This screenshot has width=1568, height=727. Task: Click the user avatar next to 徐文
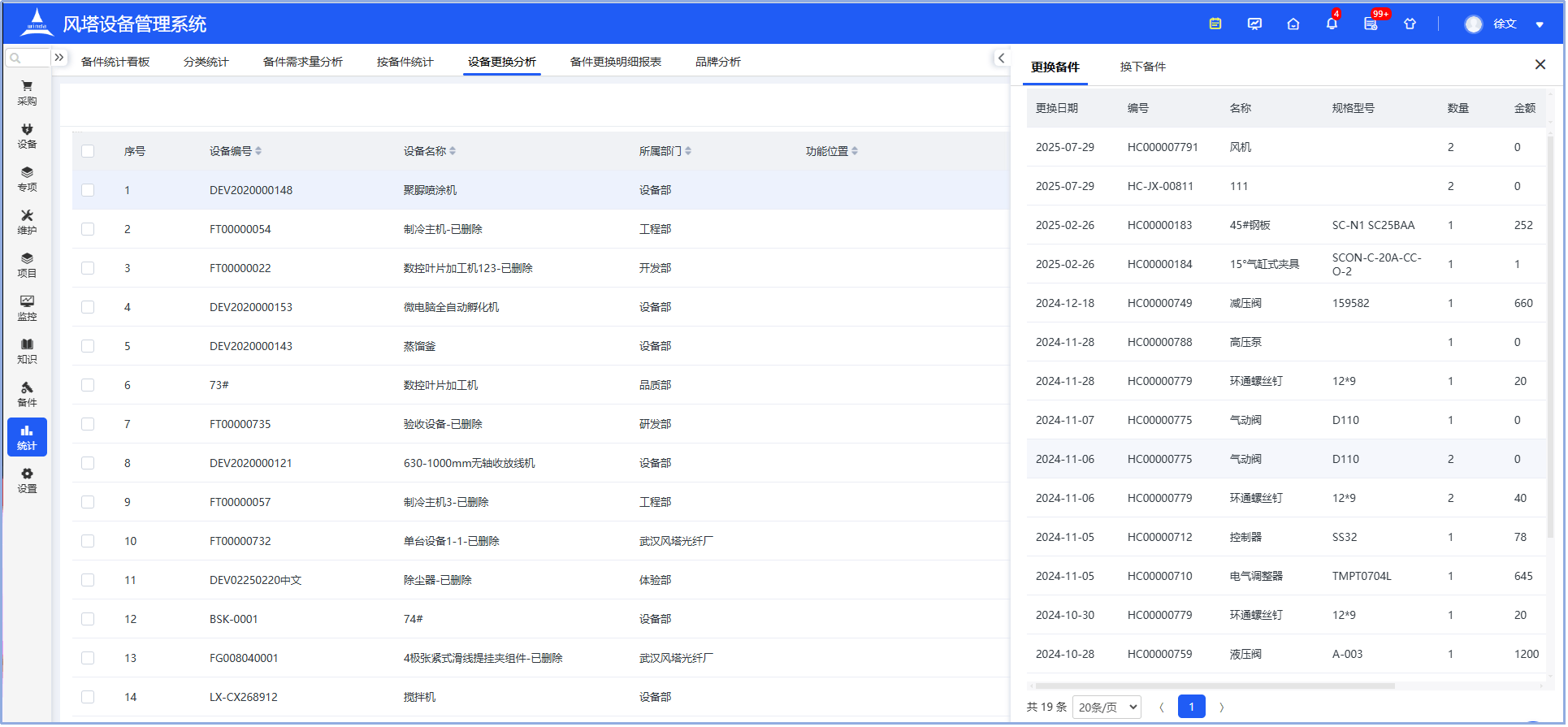tap(1474, 24)
